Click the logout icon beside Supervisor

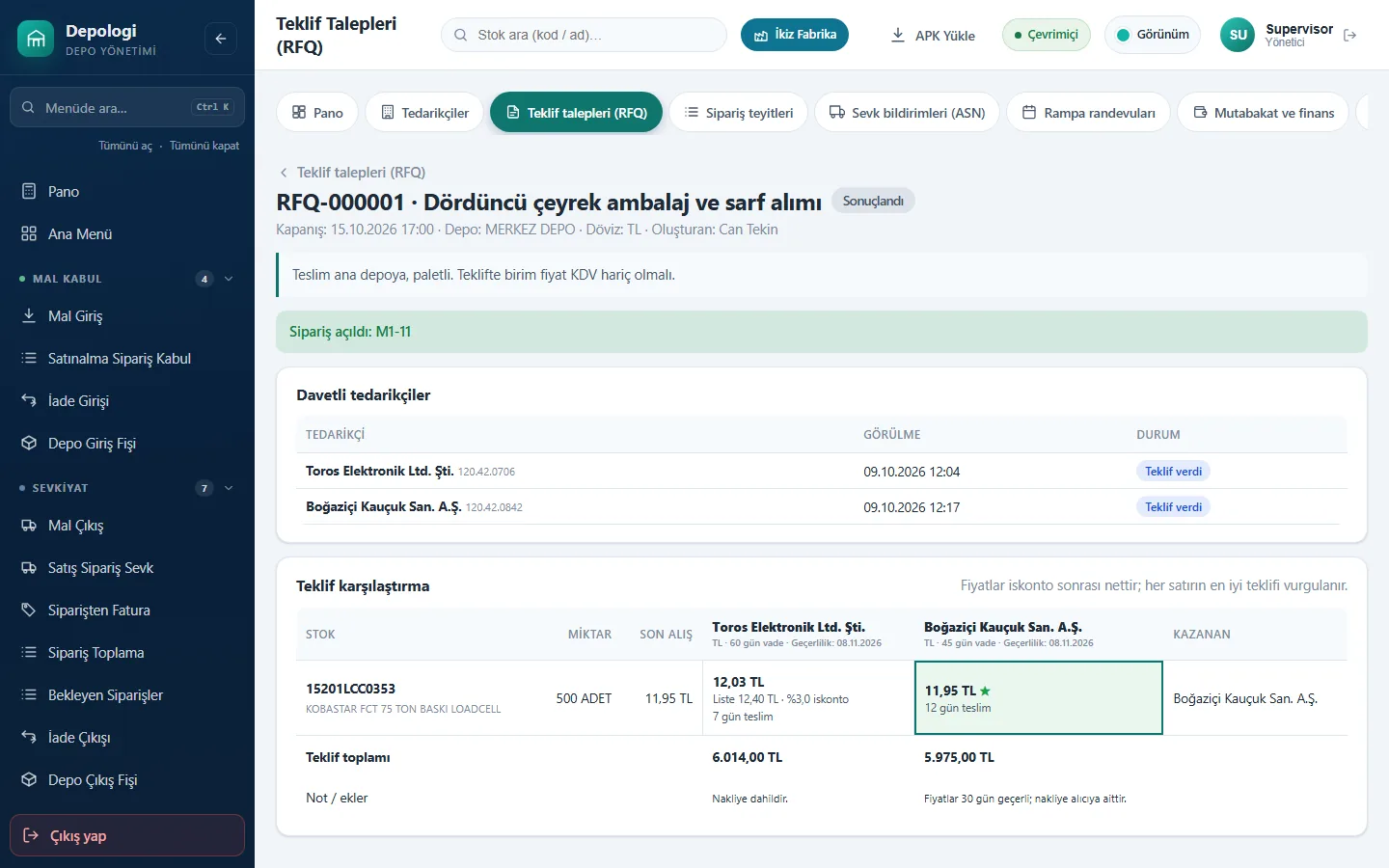[x=1350, y=35]
